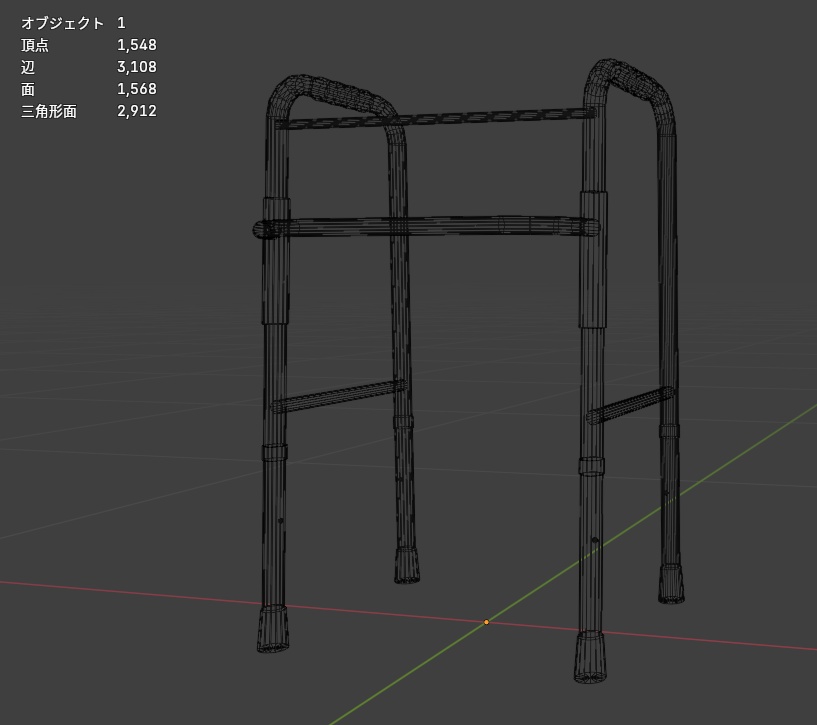Click the orange object origin point
The image size is (817, 725).
click(486, 622)
